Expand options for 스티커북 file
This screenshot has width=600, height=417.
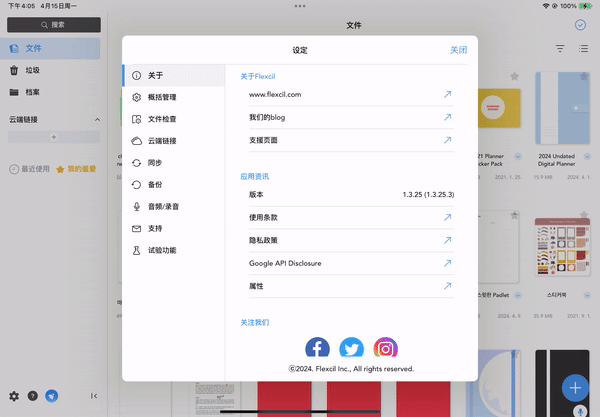pyautogui.click(x=587, y=295)
